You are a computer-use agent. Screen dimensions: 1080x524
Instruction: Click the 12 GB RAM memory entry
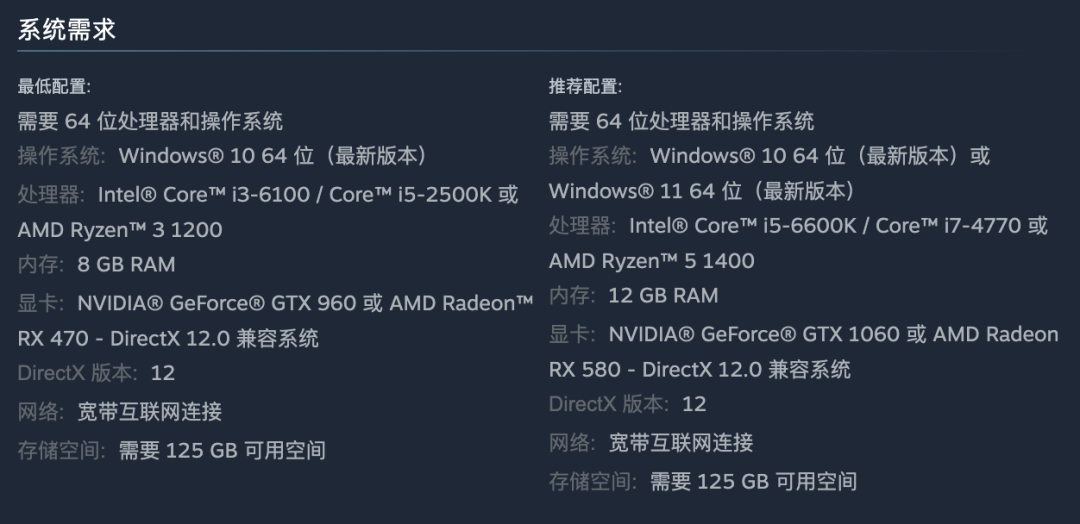(x=662, y=296)
